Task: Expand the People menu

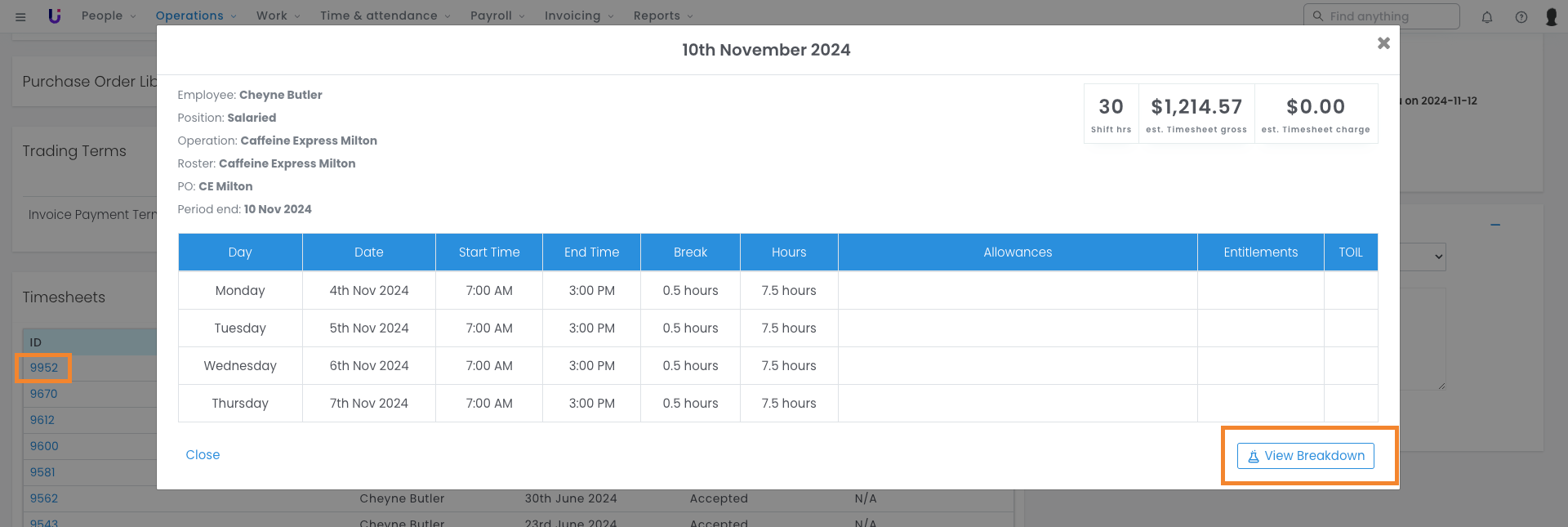Action: 109,16
